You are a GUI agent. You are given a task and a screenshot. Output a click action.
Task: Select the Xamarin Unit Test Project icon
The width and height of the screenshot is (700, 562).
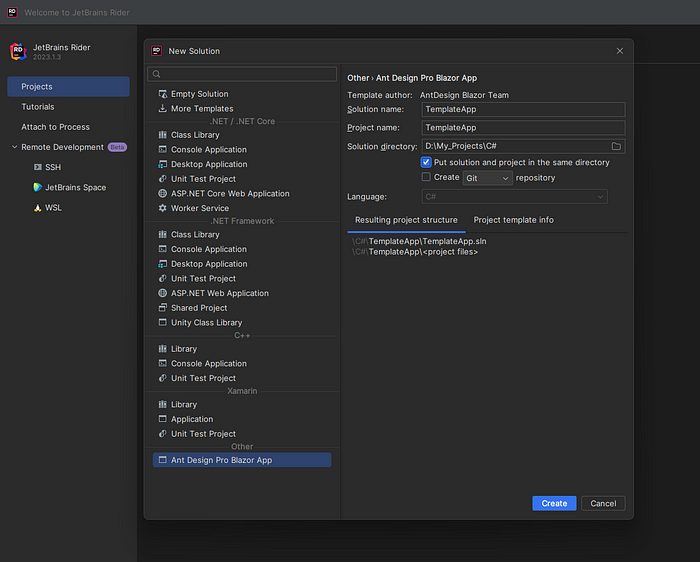tap(162, 434)
